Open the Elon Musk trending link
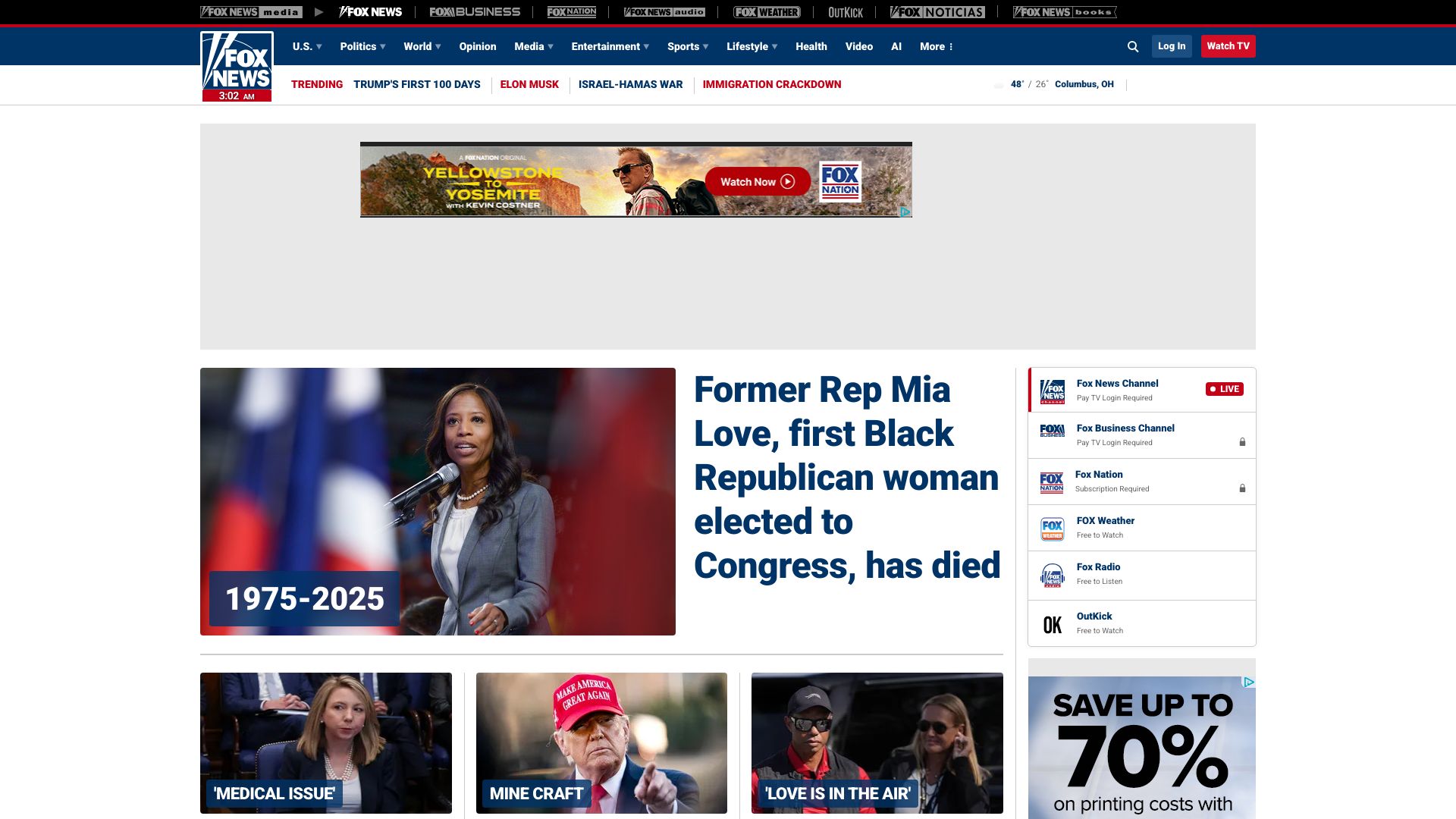The image size is (1456, 819). tap(529, 84)
